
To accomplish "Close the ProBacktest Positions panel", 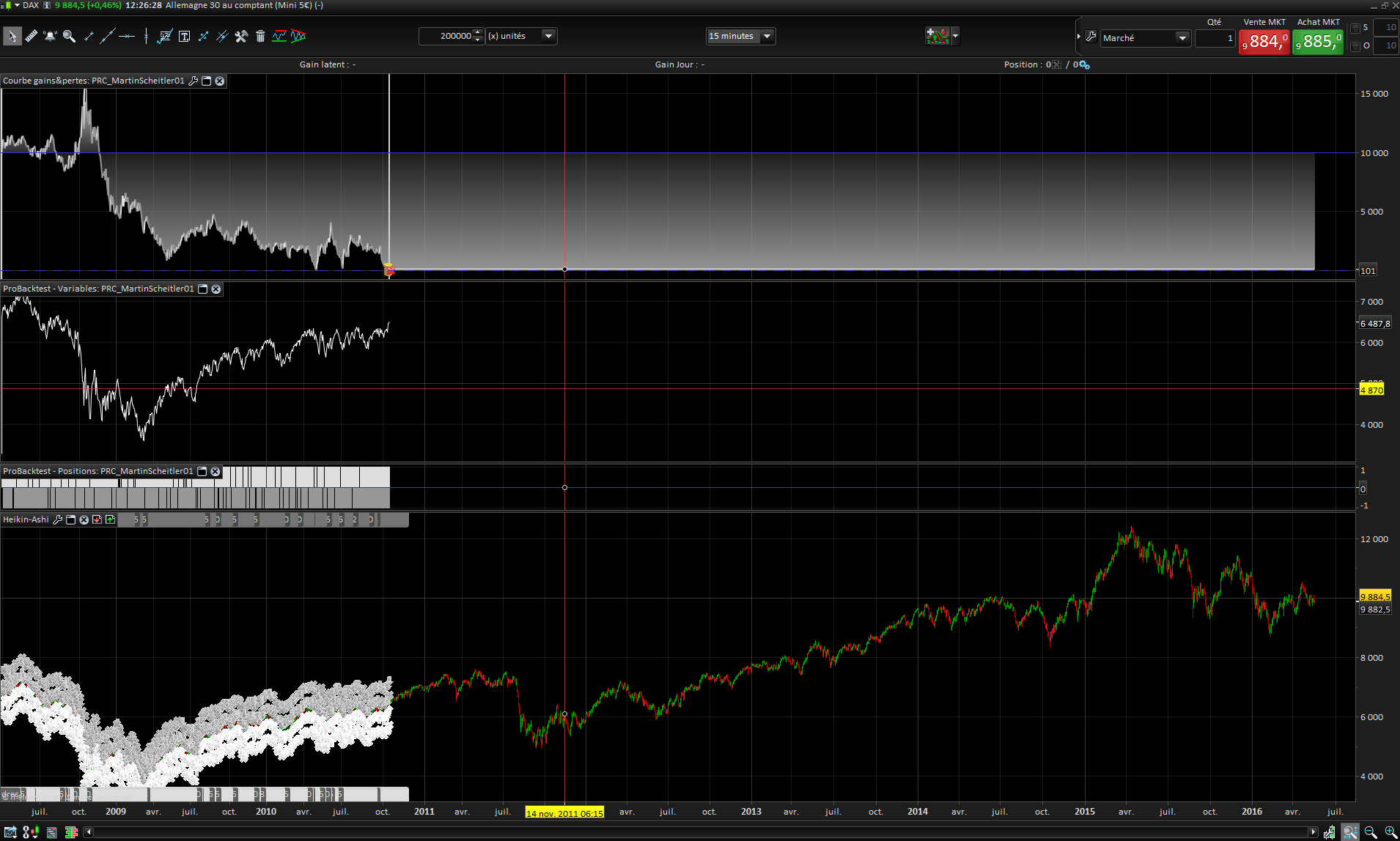I will point(215,471).
